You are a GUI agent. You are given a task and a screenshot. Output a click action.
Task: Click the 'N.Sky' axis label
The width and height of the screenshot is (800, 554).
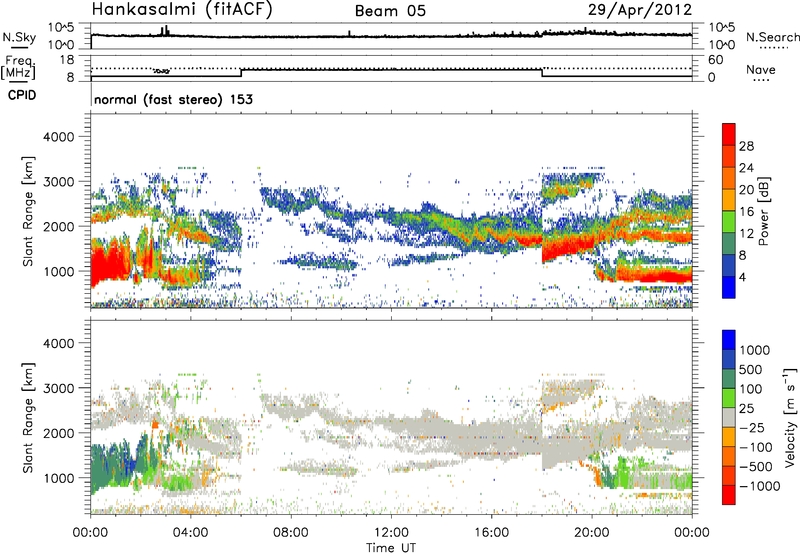pos(19,37)
